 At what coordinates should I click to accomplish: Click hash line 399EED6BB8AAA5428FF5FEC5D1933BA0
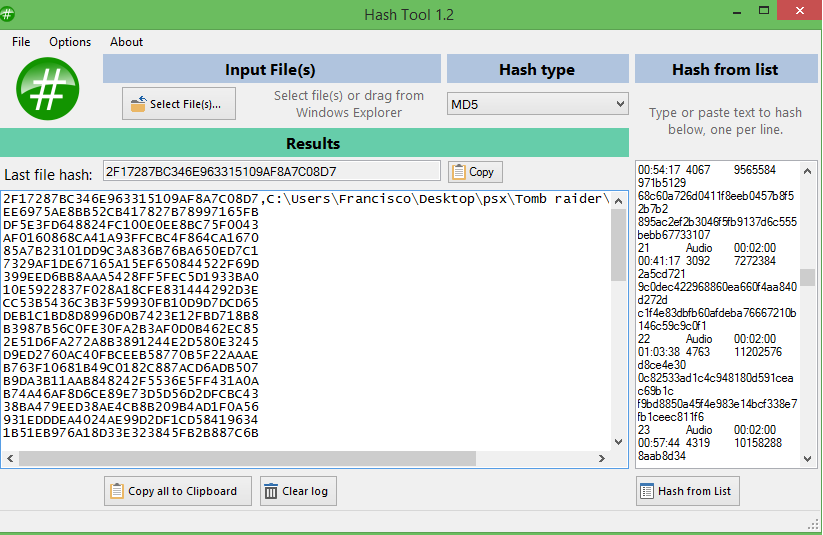pos(131,277)
